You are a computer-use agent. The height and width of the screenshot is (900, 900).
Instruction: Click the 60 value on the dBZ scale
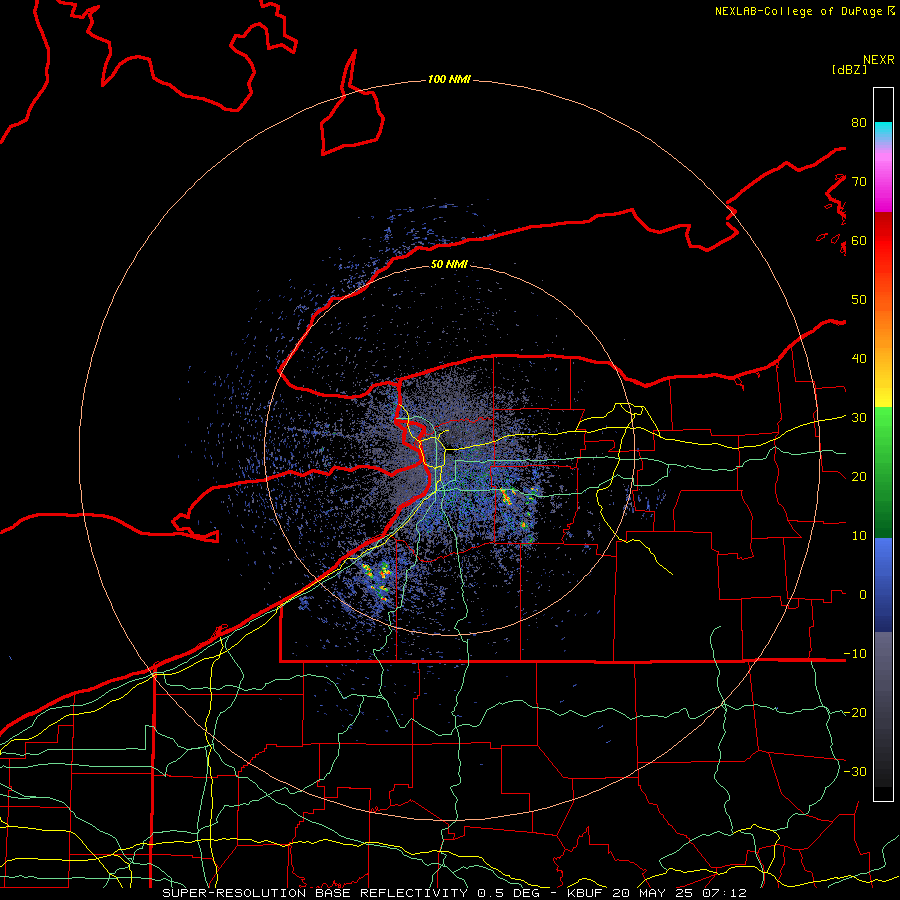(x=859, y=240)
